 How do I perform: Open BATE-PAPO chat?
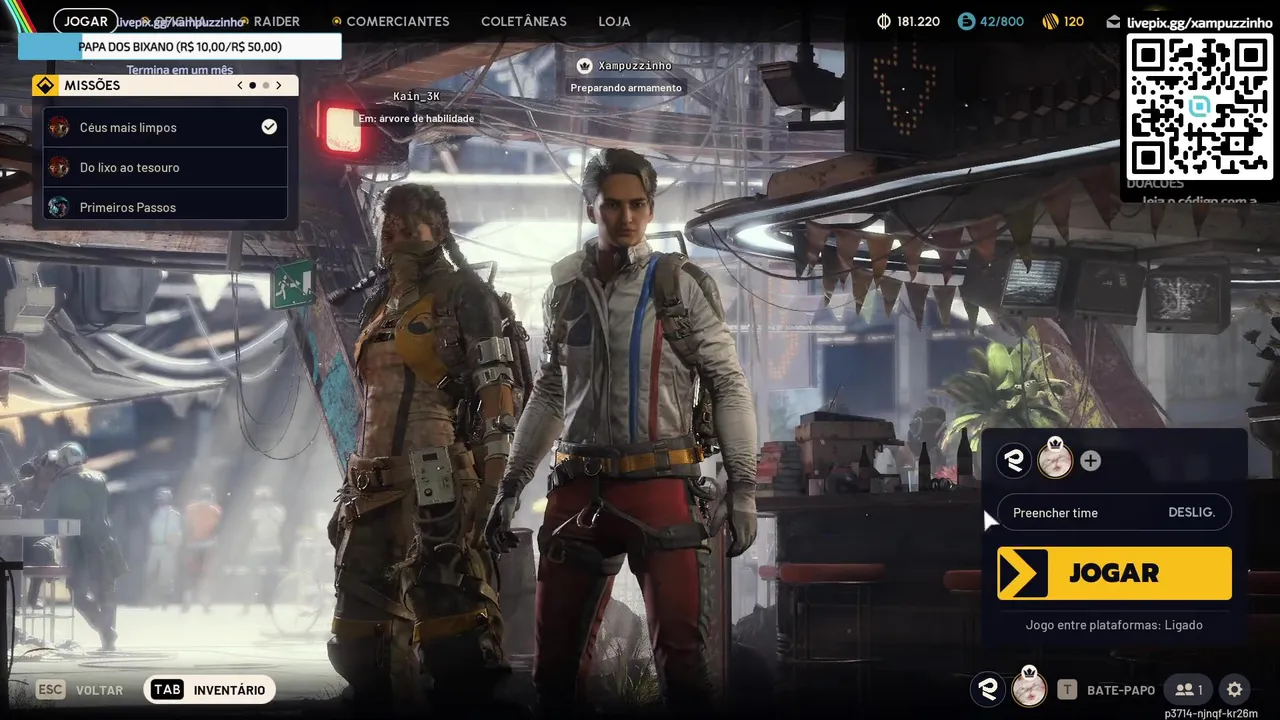pyautogui.click(x=1121, y=690)
